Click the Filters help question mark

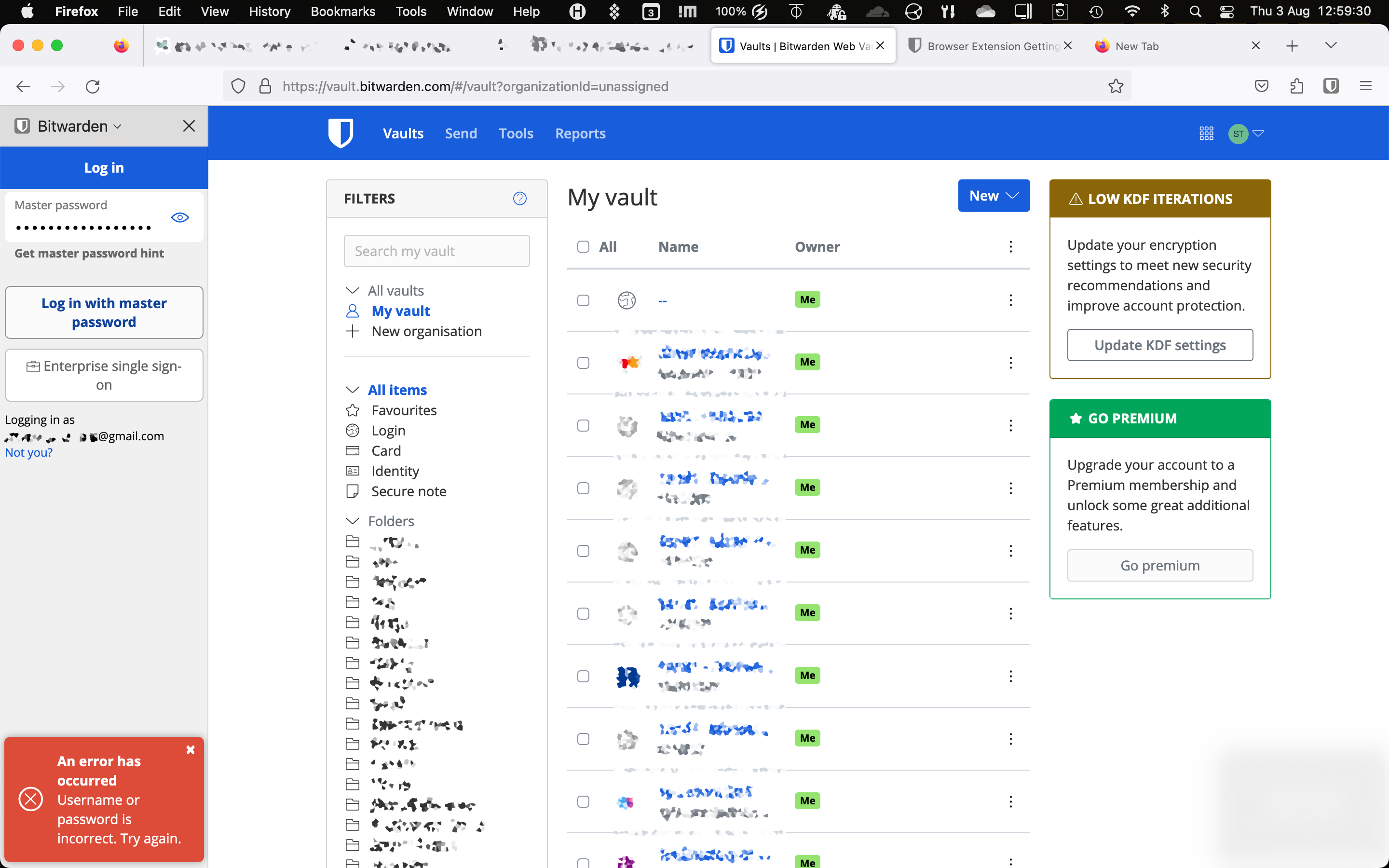click(x=520, y=198)
